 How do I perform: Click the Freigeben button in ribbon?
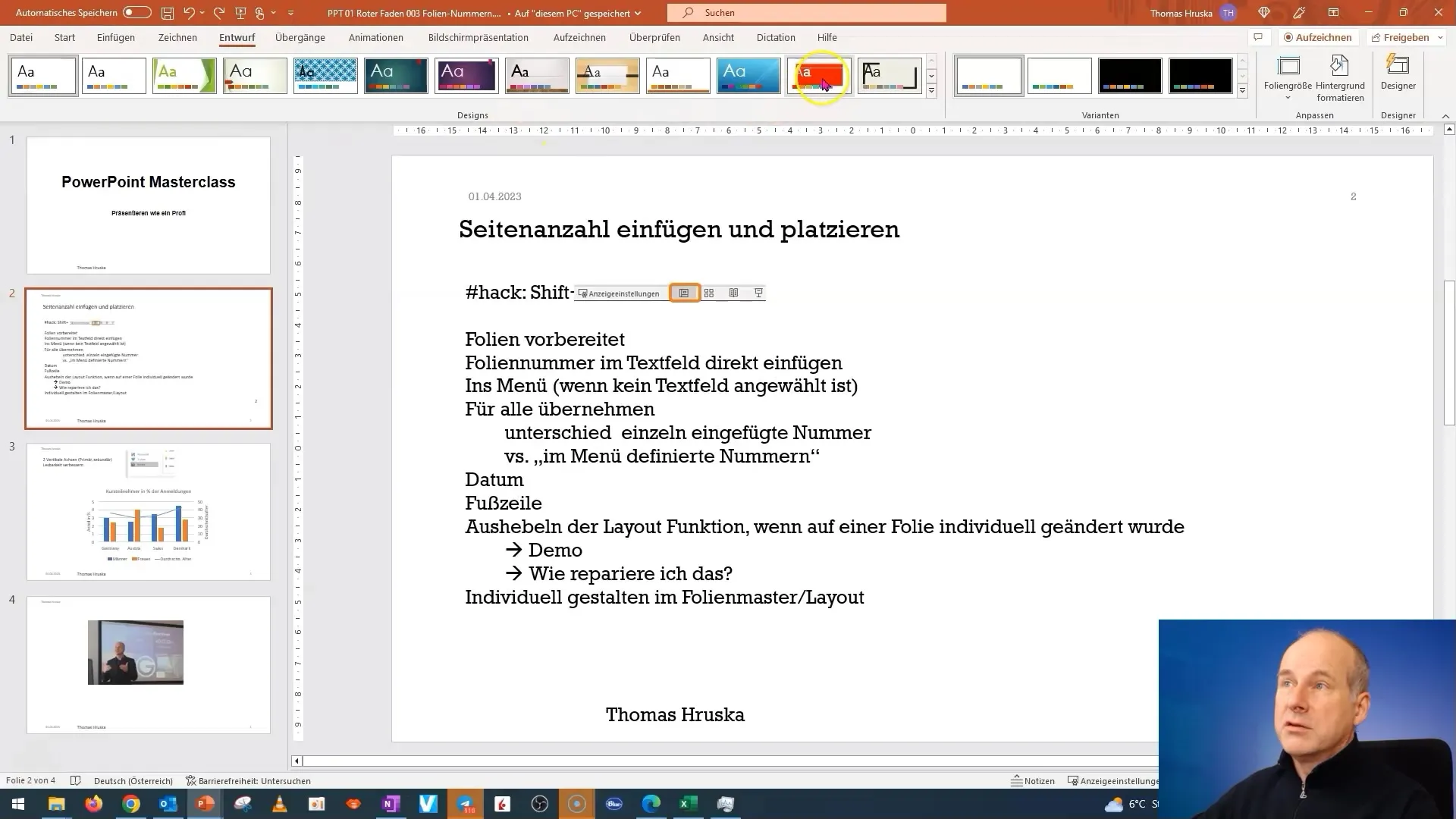point(1408,37)
